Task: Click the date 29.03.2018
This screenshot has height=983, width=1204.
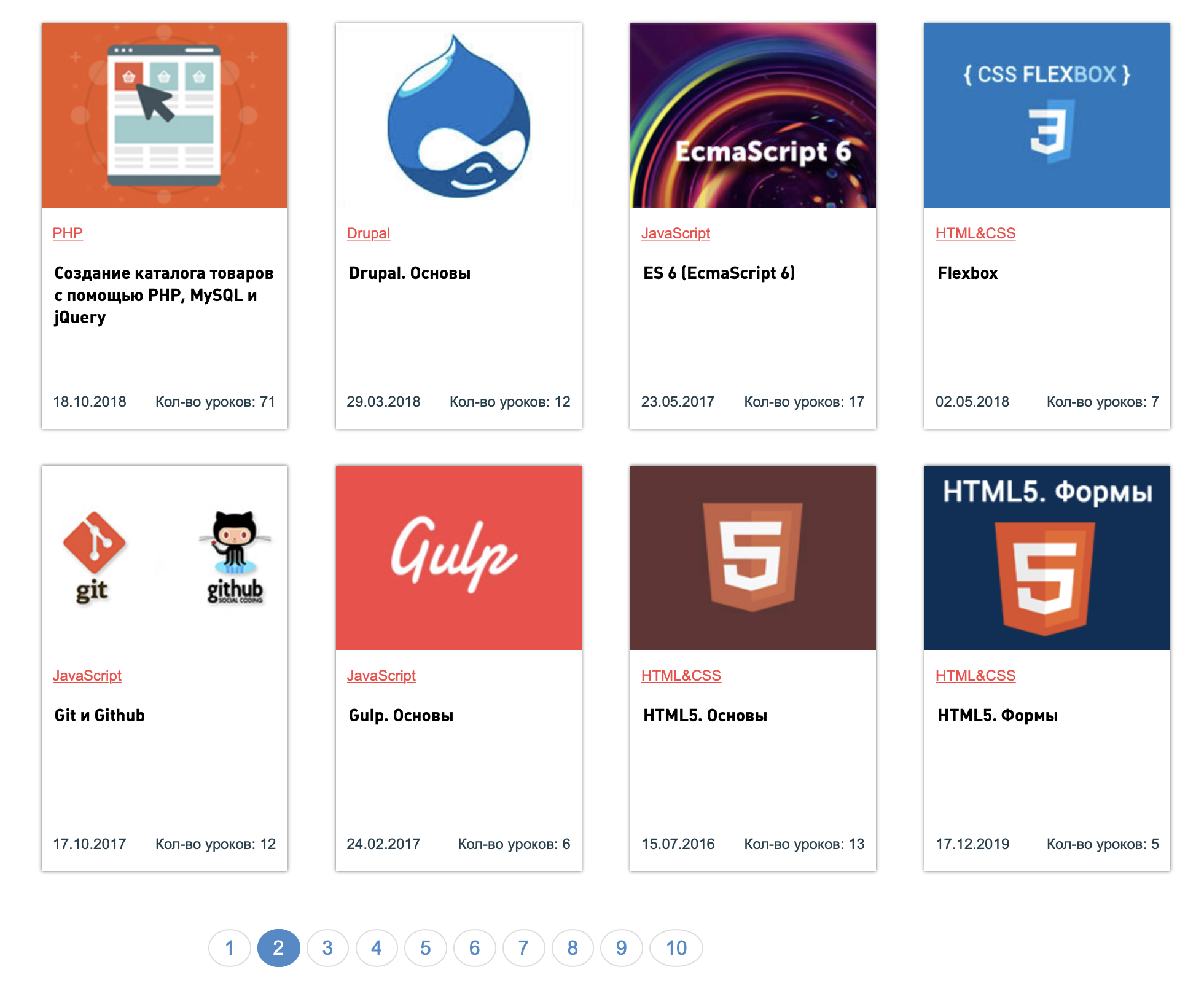Action: (x=384, y=402)
